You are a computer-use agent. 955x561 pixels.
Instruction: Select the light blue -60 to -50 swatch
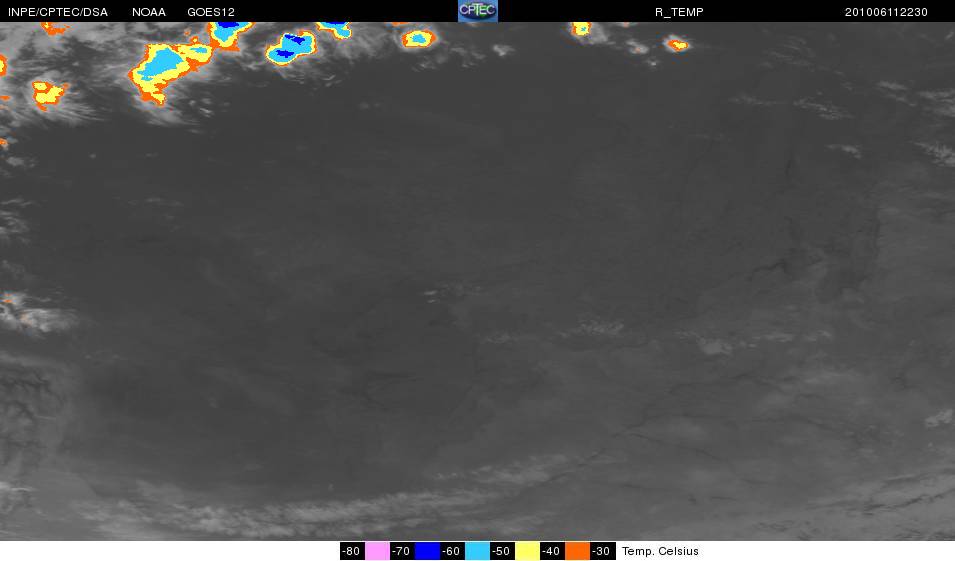coord(477,551)
